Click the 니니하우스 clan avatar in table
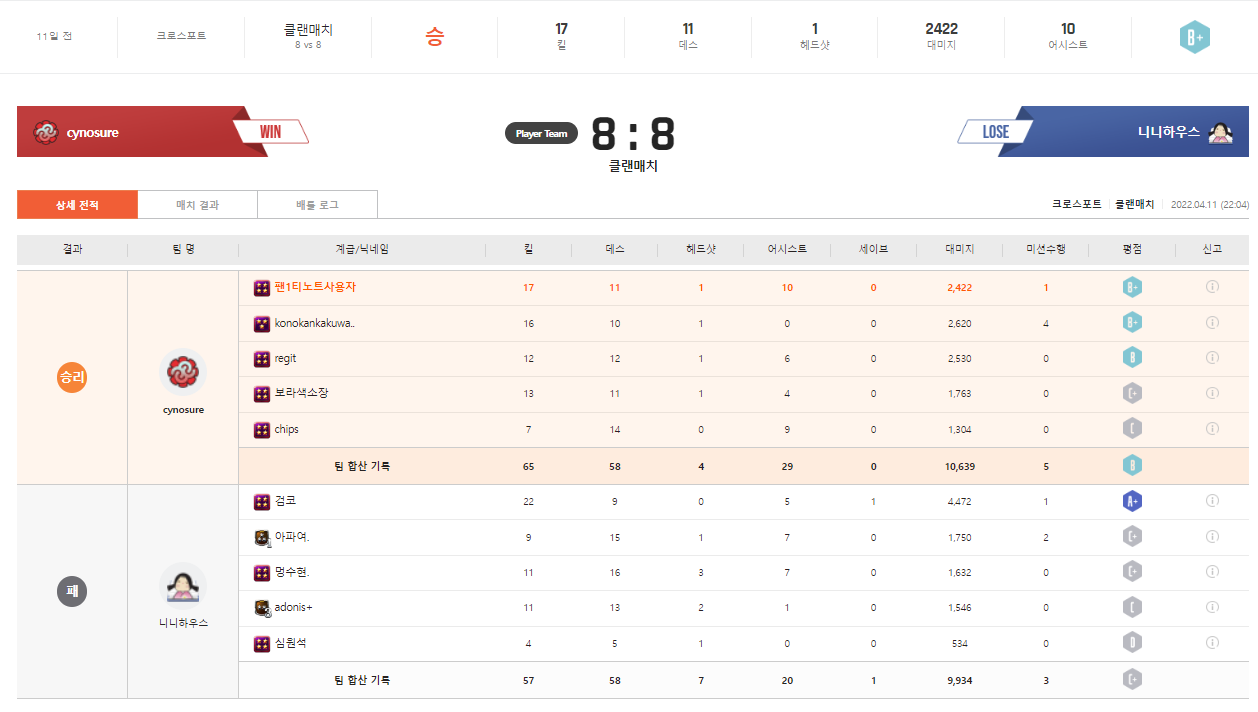 [x=183, y=586]
